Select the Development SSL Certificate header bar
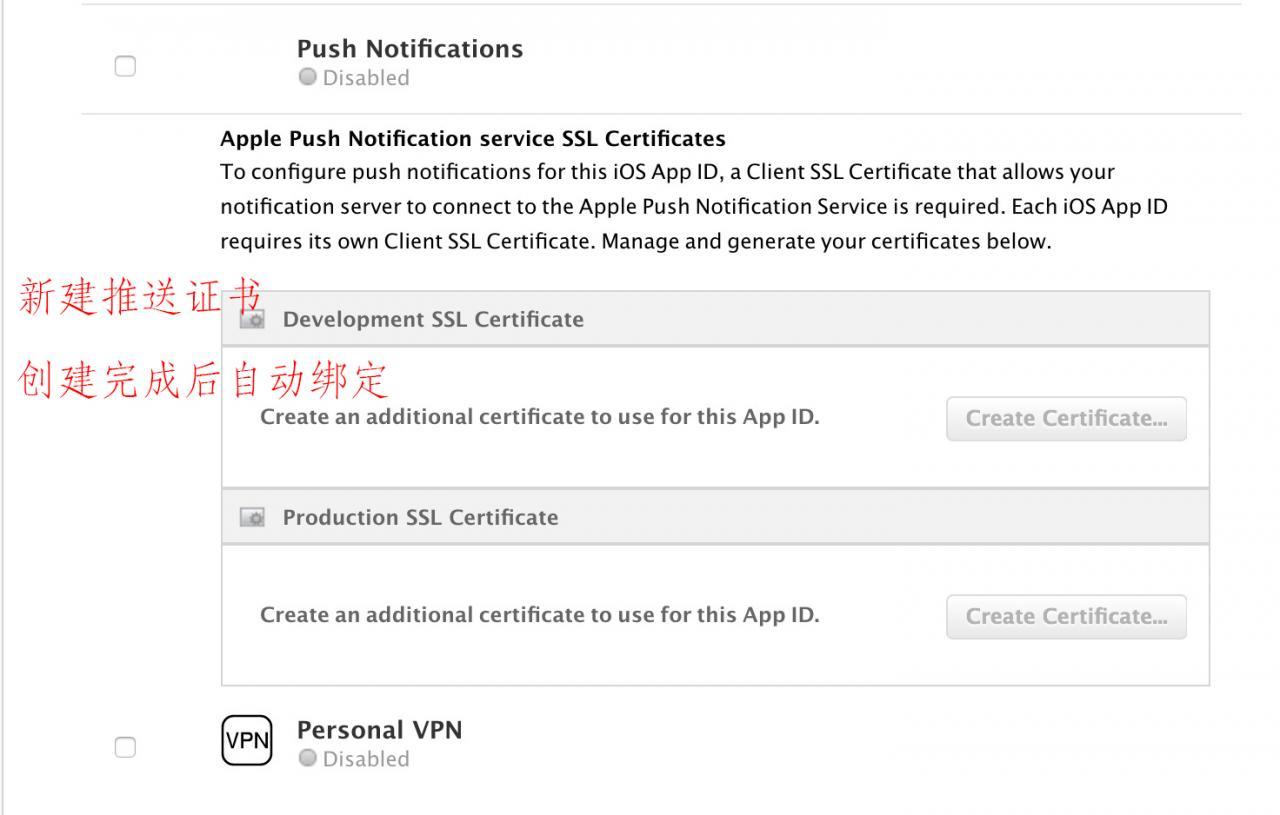This screenshot has height=815, width=1280. pos(715,319)
